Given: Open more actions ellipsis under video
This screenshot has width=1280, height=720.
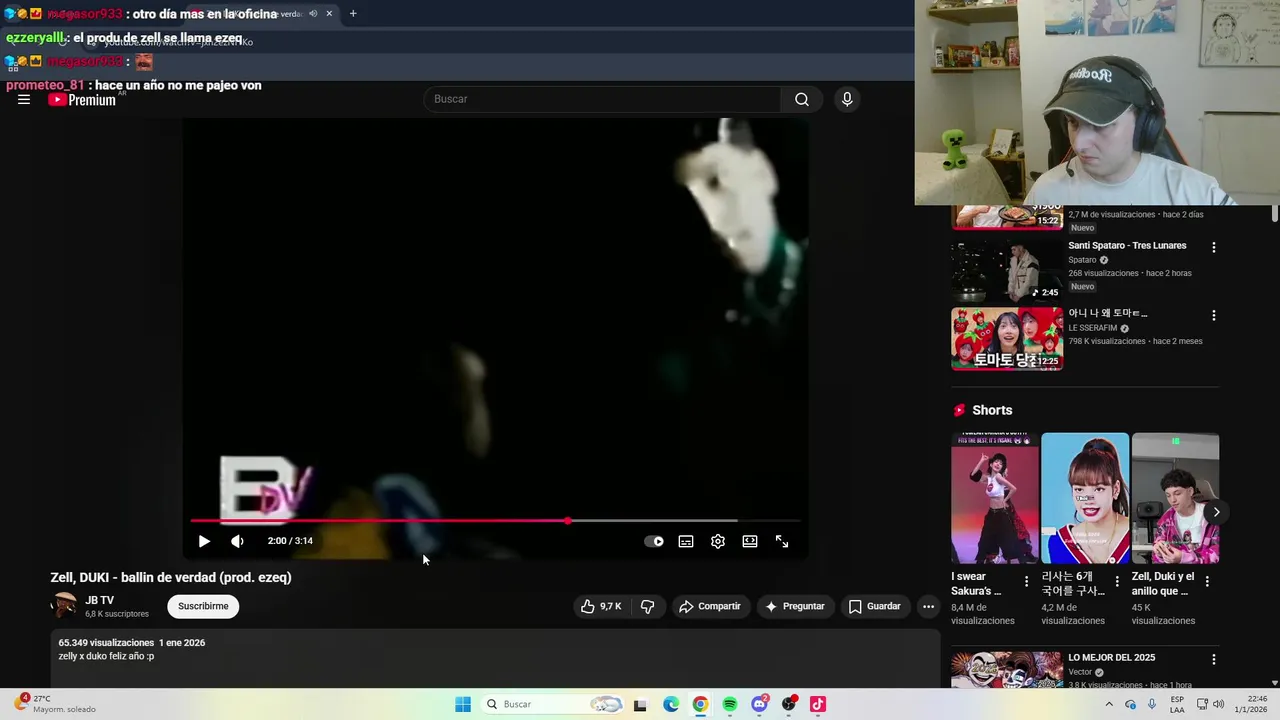Looking at the screenshot, I should (x=928, y=606).
